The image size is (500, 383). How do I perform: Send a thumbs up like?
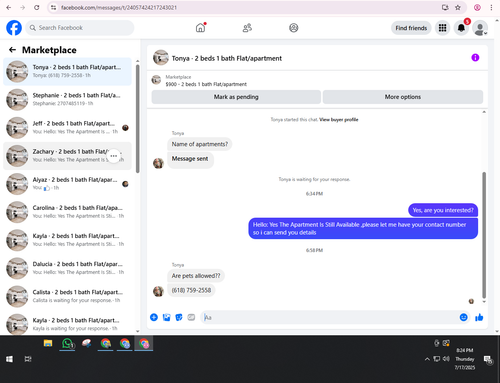pyautogui.click(x=479, y=317)
